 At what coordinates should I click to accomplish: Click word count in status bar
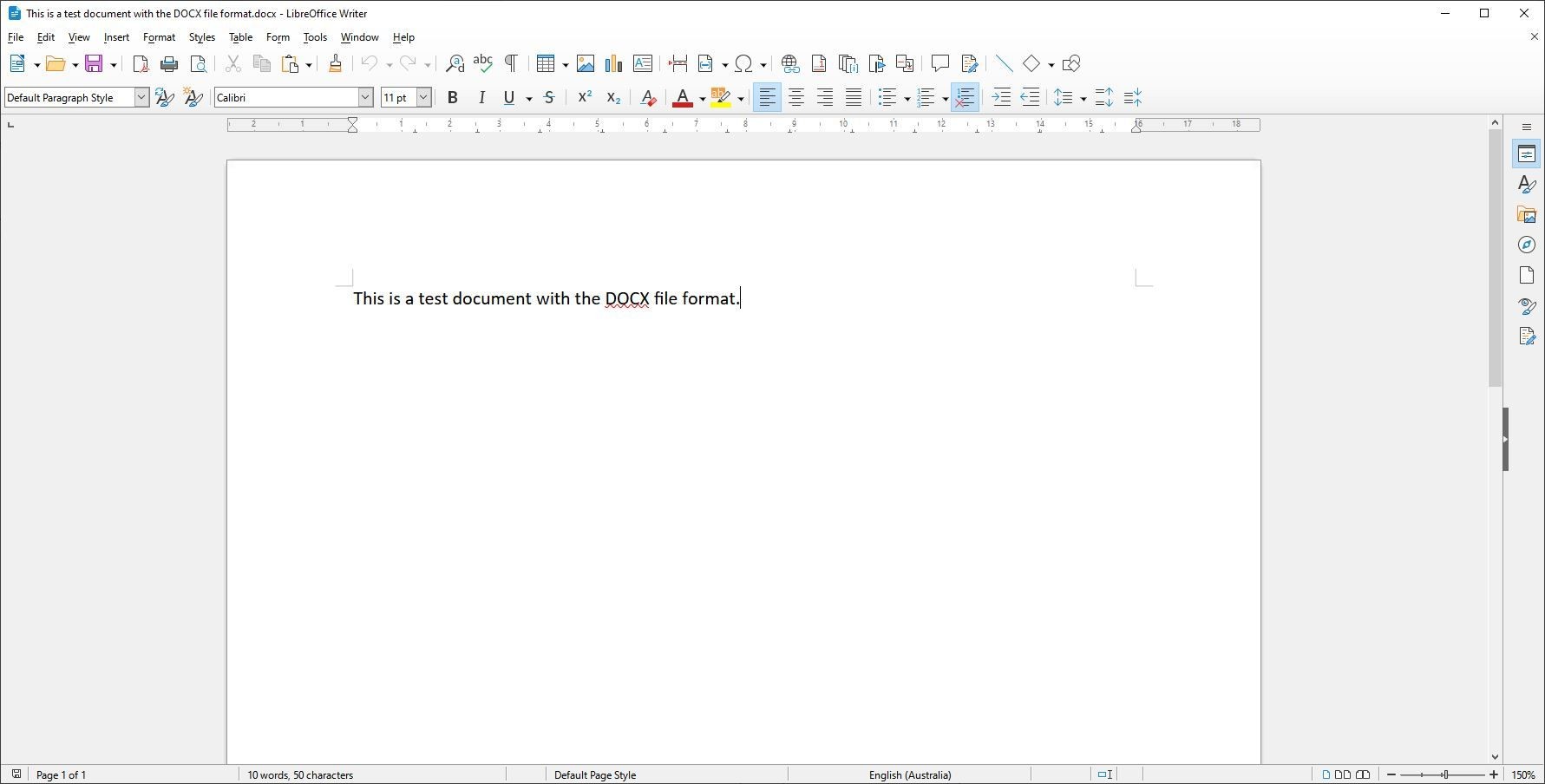(300, 774)
